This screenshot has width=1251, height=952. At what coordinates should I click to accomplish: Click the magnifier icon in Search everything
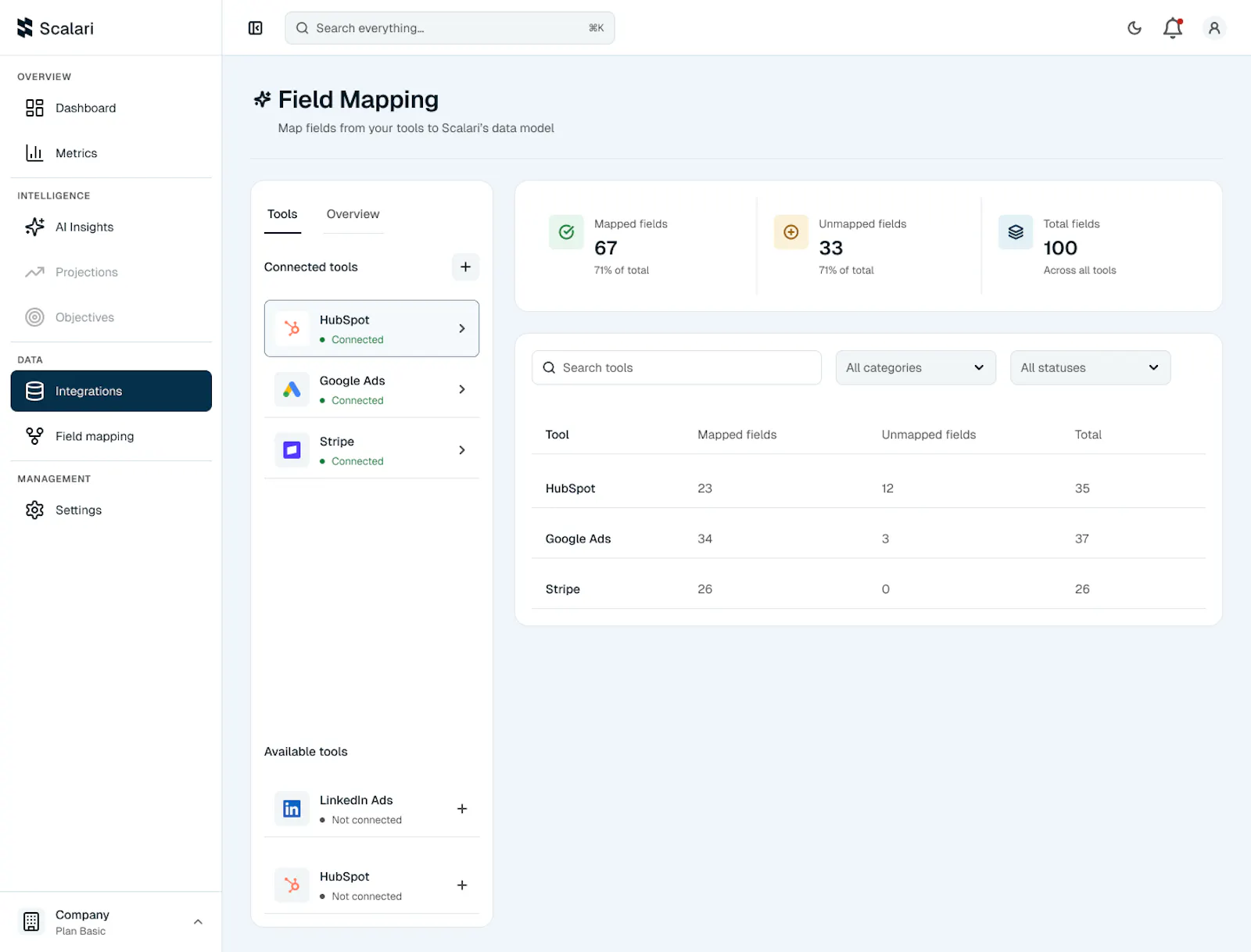coord(302,28)
